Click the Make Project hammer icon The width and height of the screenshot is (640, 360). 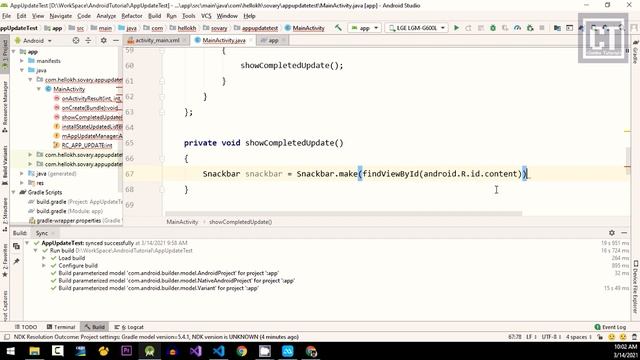coord(338,28)
